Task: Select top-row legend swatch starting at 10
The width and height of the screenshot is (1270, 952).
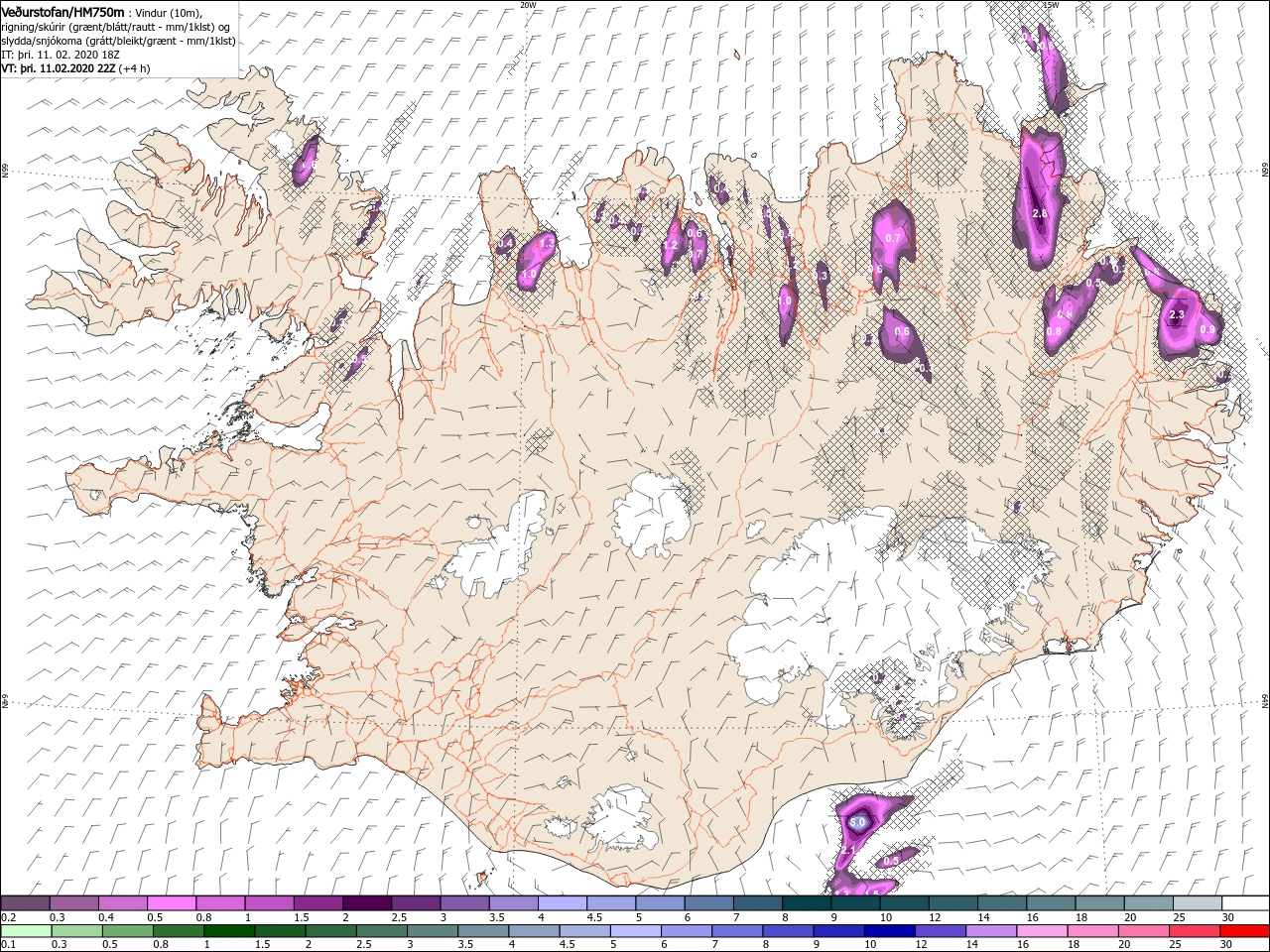Action: coord(903,903)
